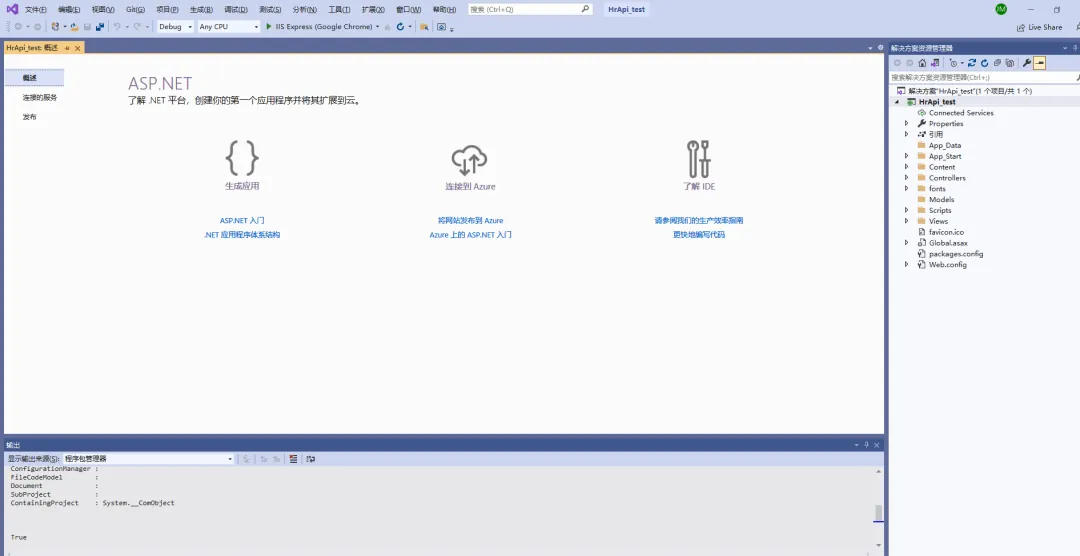
Task: Select the App_Data folder
Action: (x=944, y=145)
